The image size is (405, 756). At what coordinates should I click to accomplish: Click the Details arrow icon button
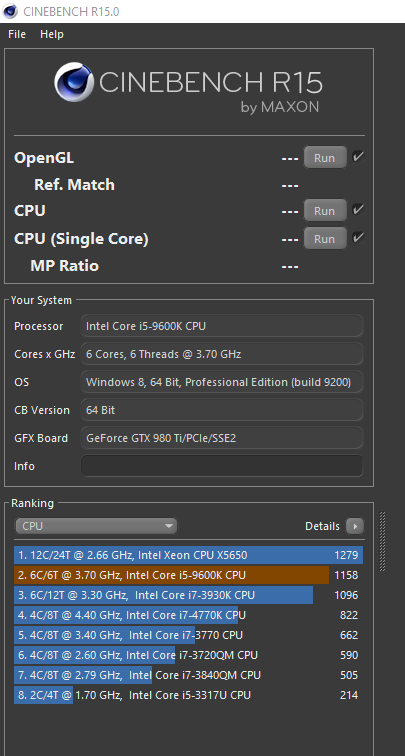click(x=355, y=526)
